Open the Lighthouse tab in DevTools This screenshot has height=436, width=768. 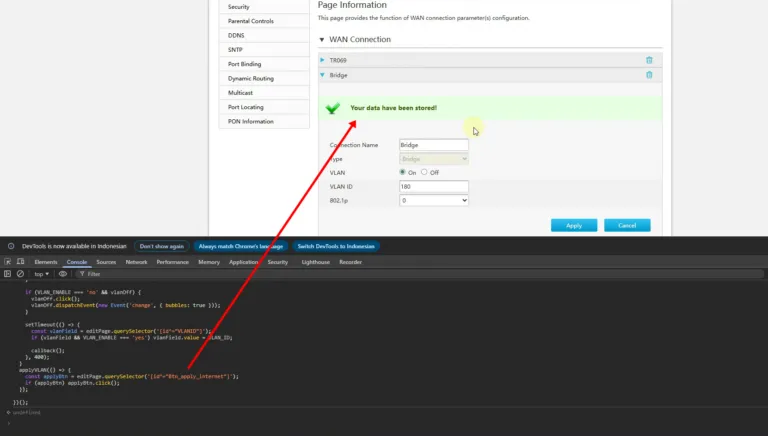315,262
